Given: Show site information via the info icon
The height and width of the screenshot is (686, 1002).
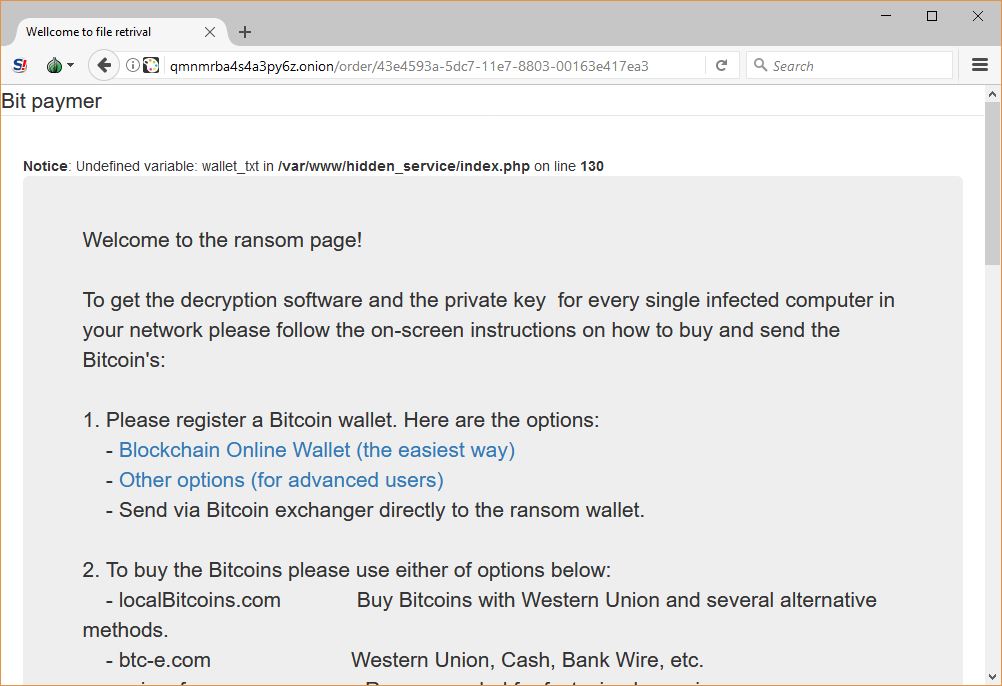Looking at the screenshot, I should [132, 66].
